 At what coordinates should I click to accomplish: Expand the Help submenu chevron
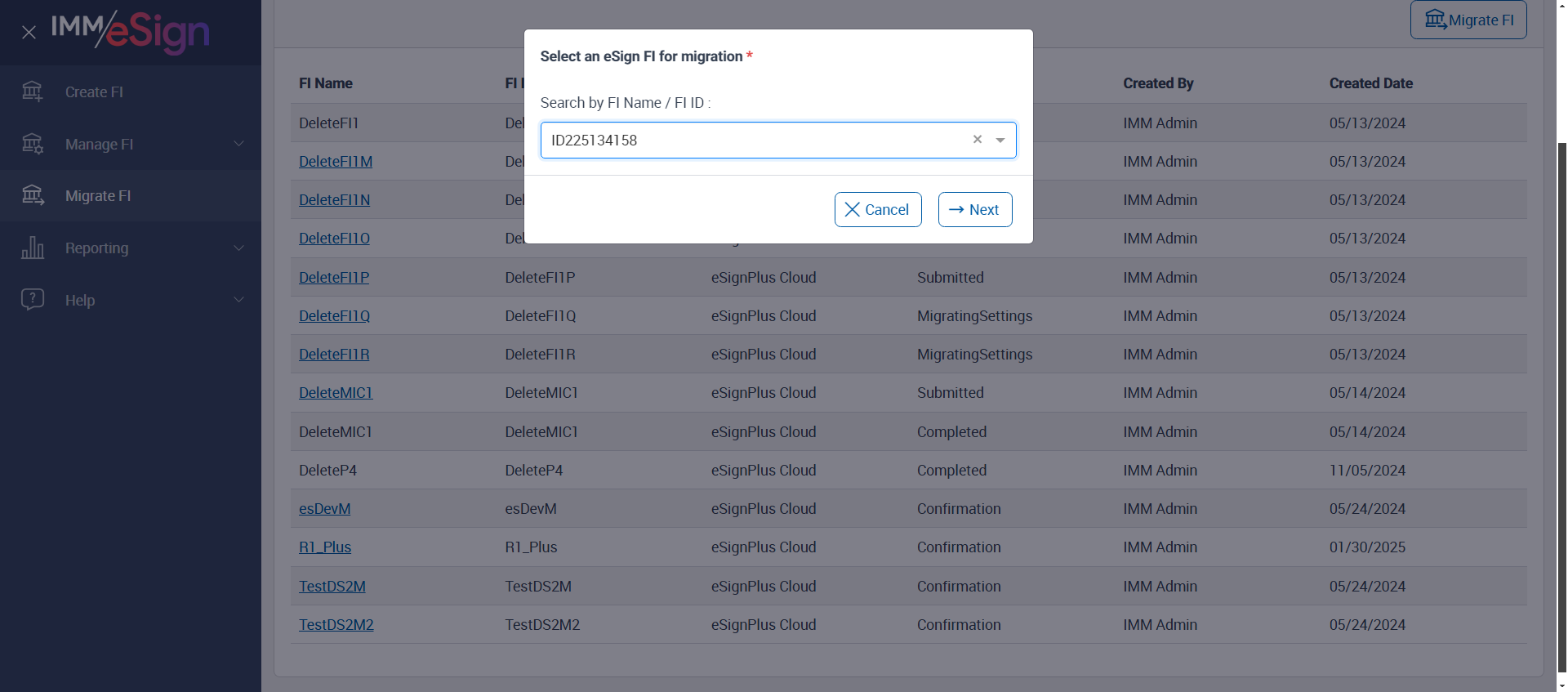pos(238,300)
